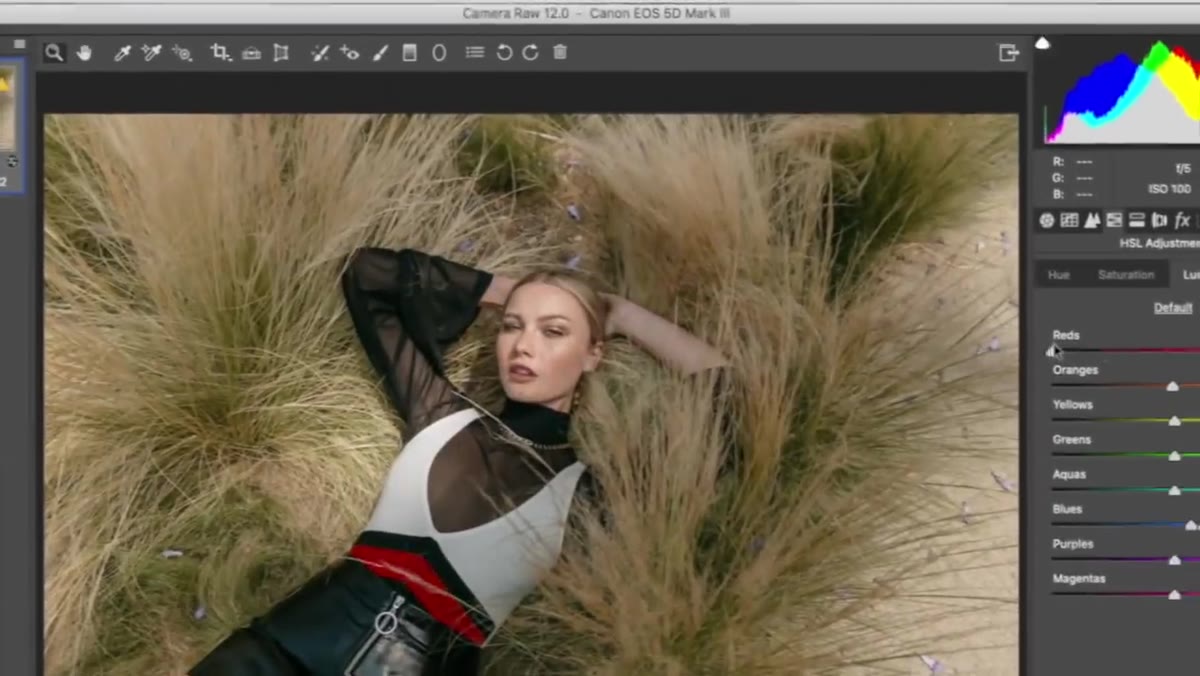Select the Crop tool
The width and height of the screenshot is (1200, 676).
pyautogui.click(x=220, y=53)
